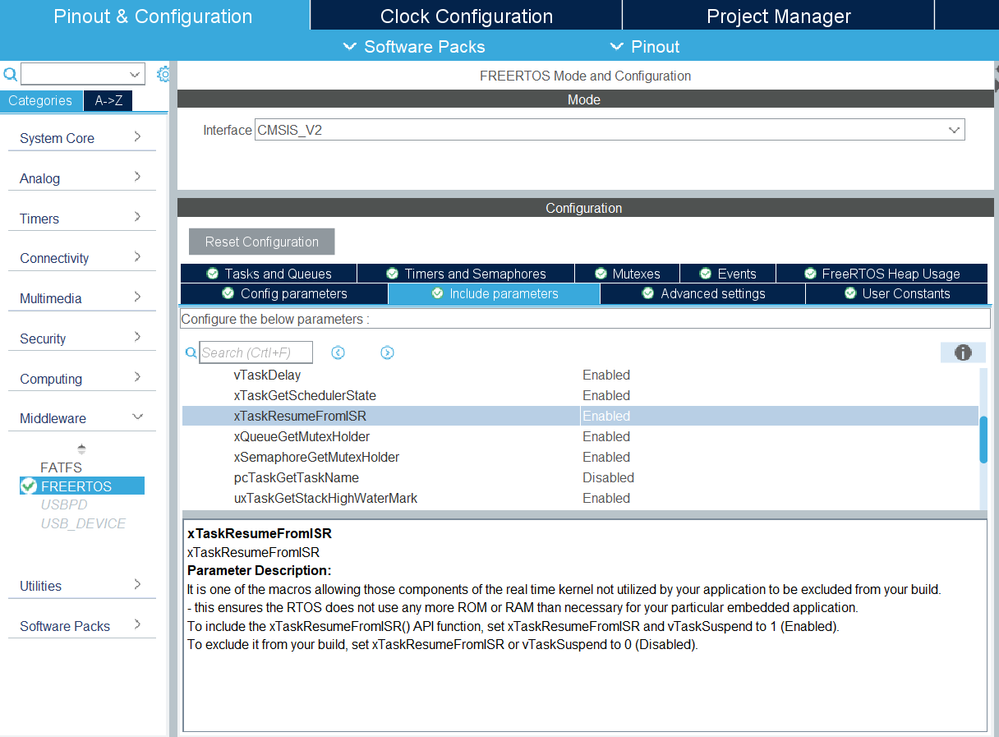
Task: Click the info icon in parameters panel
Action: (963, 352)
